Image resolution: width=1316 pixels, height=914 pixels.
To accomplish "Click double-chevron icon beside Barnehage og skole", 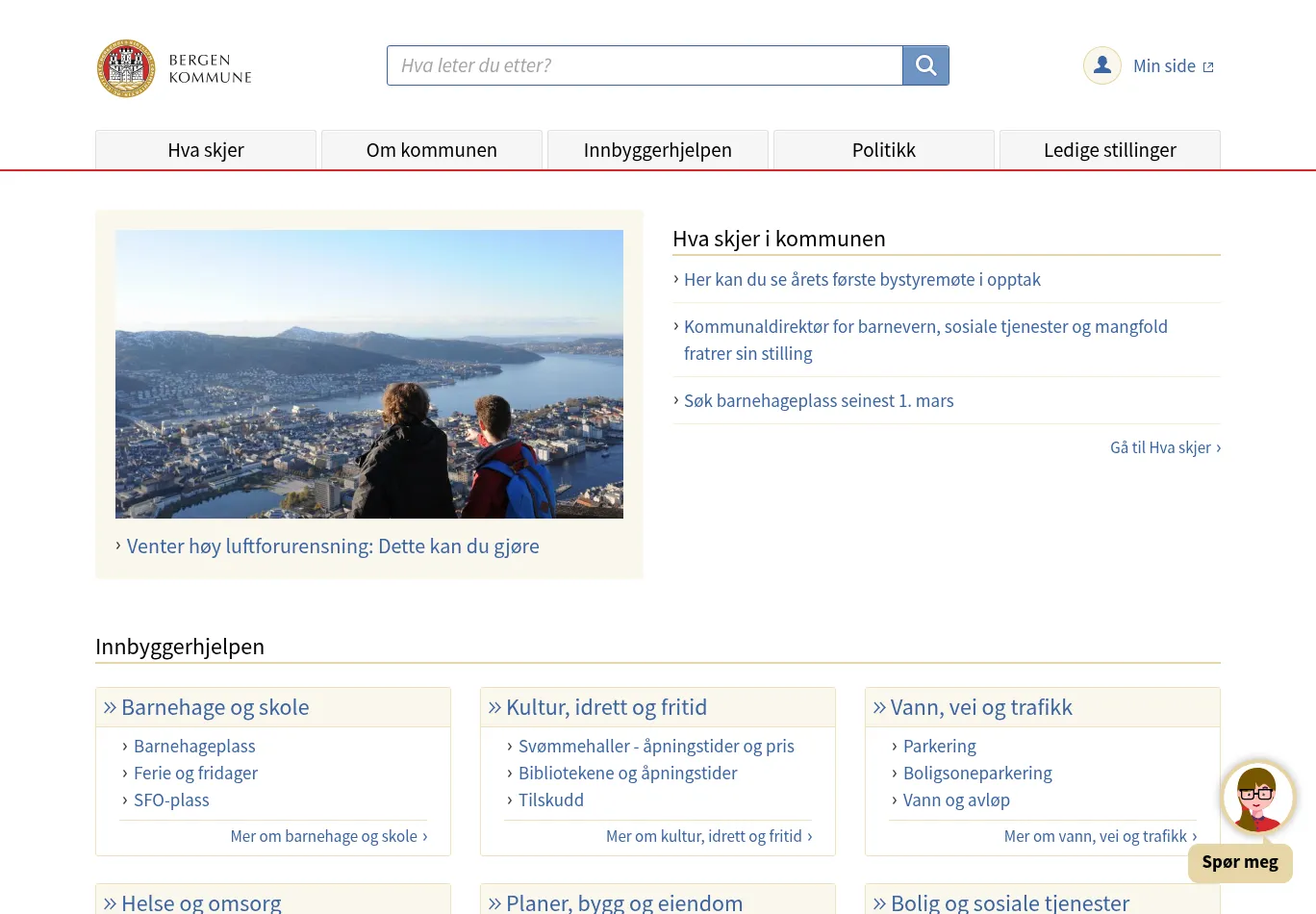I will 110,708.
